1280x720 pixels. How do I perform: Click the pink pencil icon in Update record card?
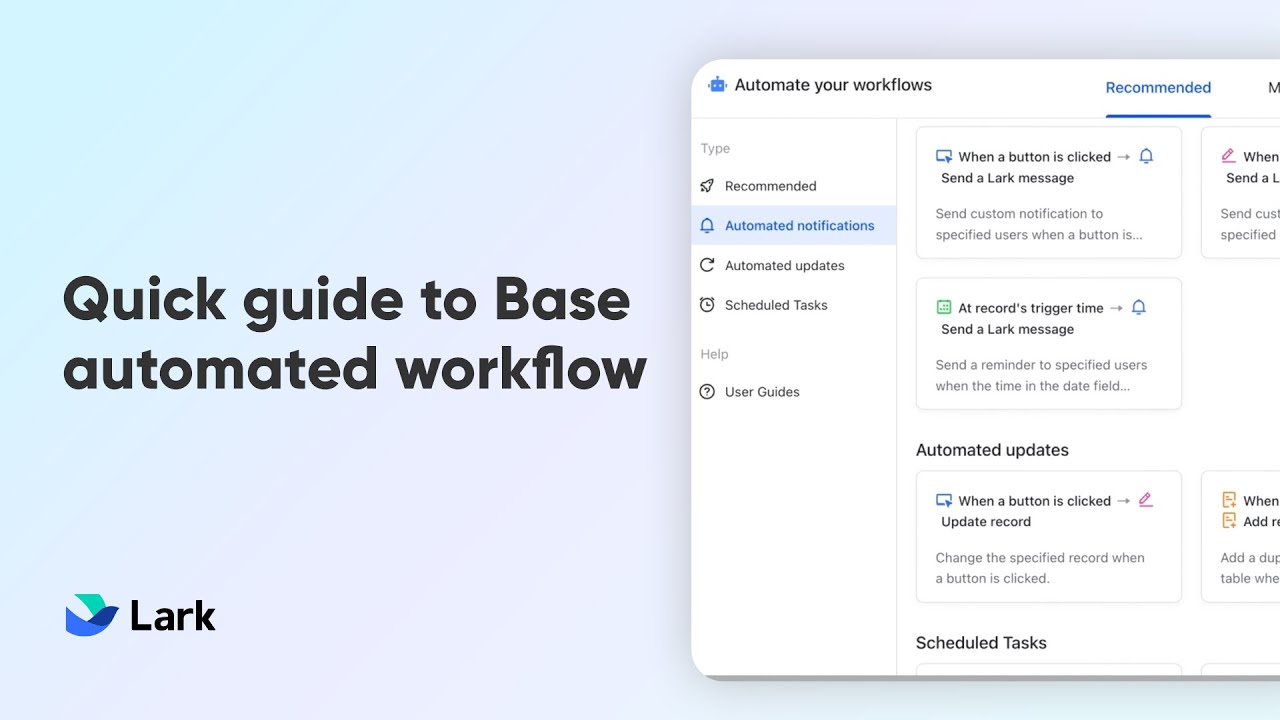click(x=1146, y=500)
